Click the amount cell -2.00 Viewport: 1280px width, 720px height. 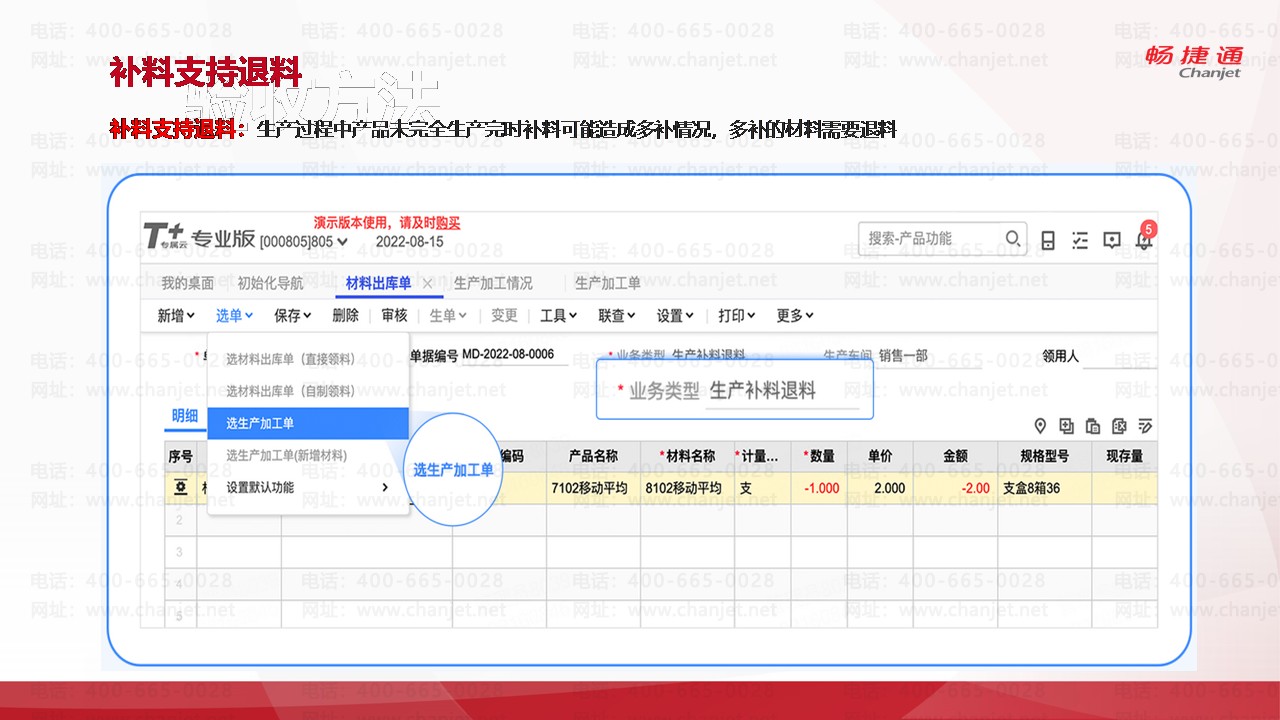955,488
